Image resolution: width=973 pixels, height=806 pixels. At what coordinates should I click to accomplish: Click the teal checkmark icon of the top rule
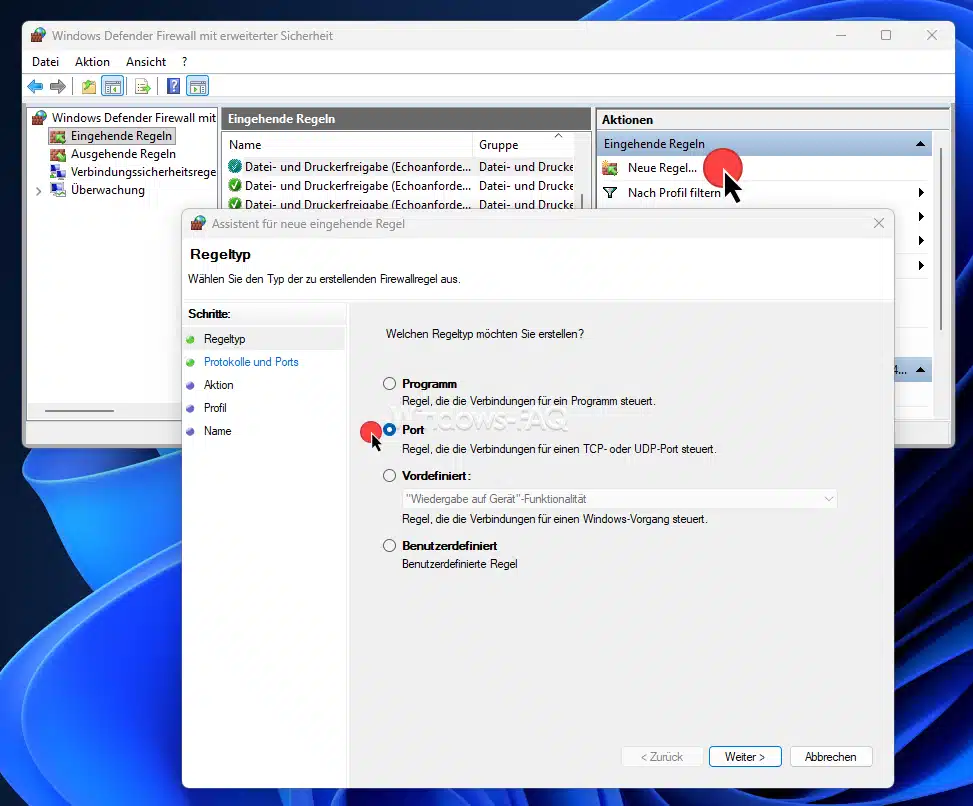coord(235,166)
